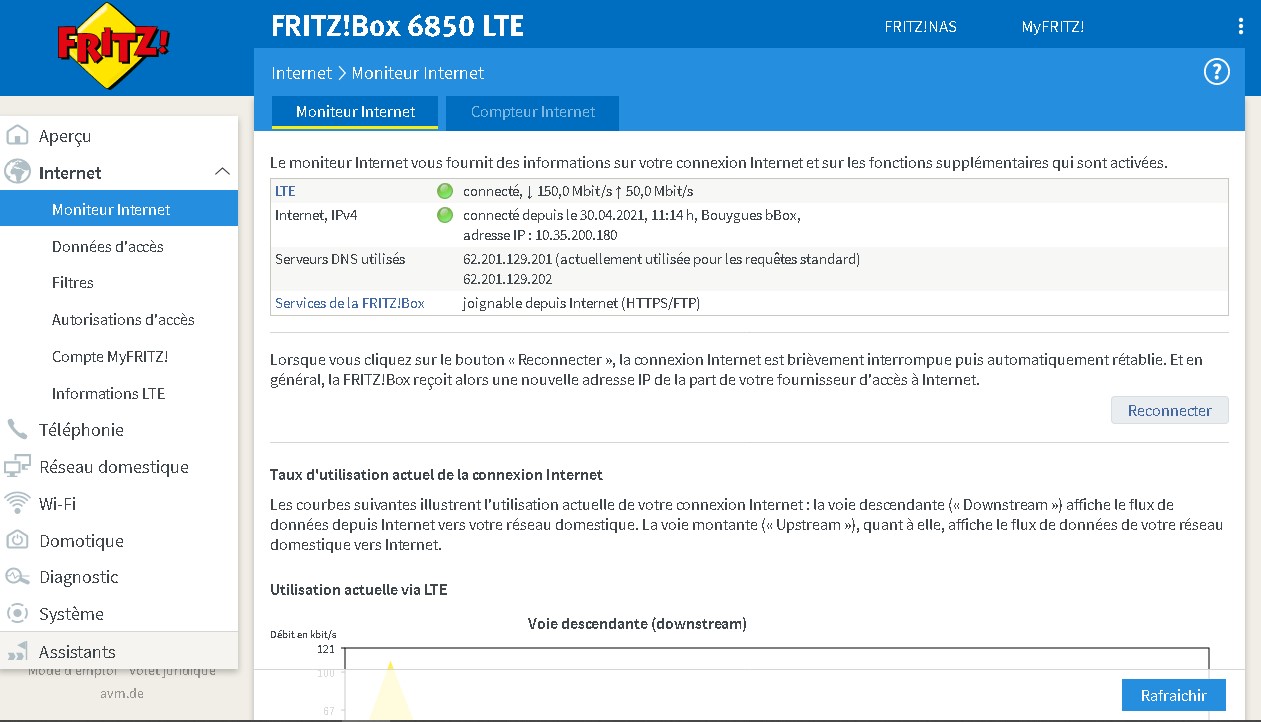Launch Assistants via its wizard icon
1261x722 pixels.
pos(18,651)
